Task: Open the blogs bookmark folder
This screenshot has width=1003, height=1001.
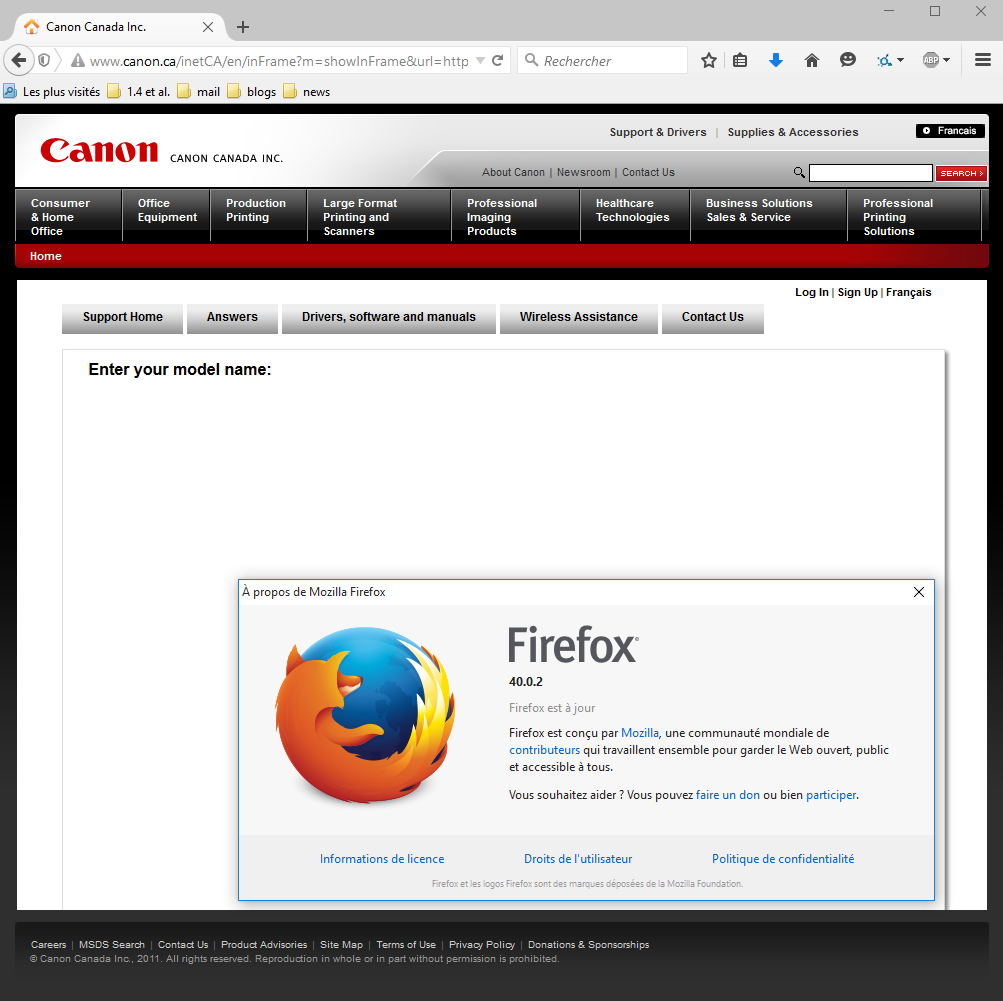Action: click(x=252, y=91)
